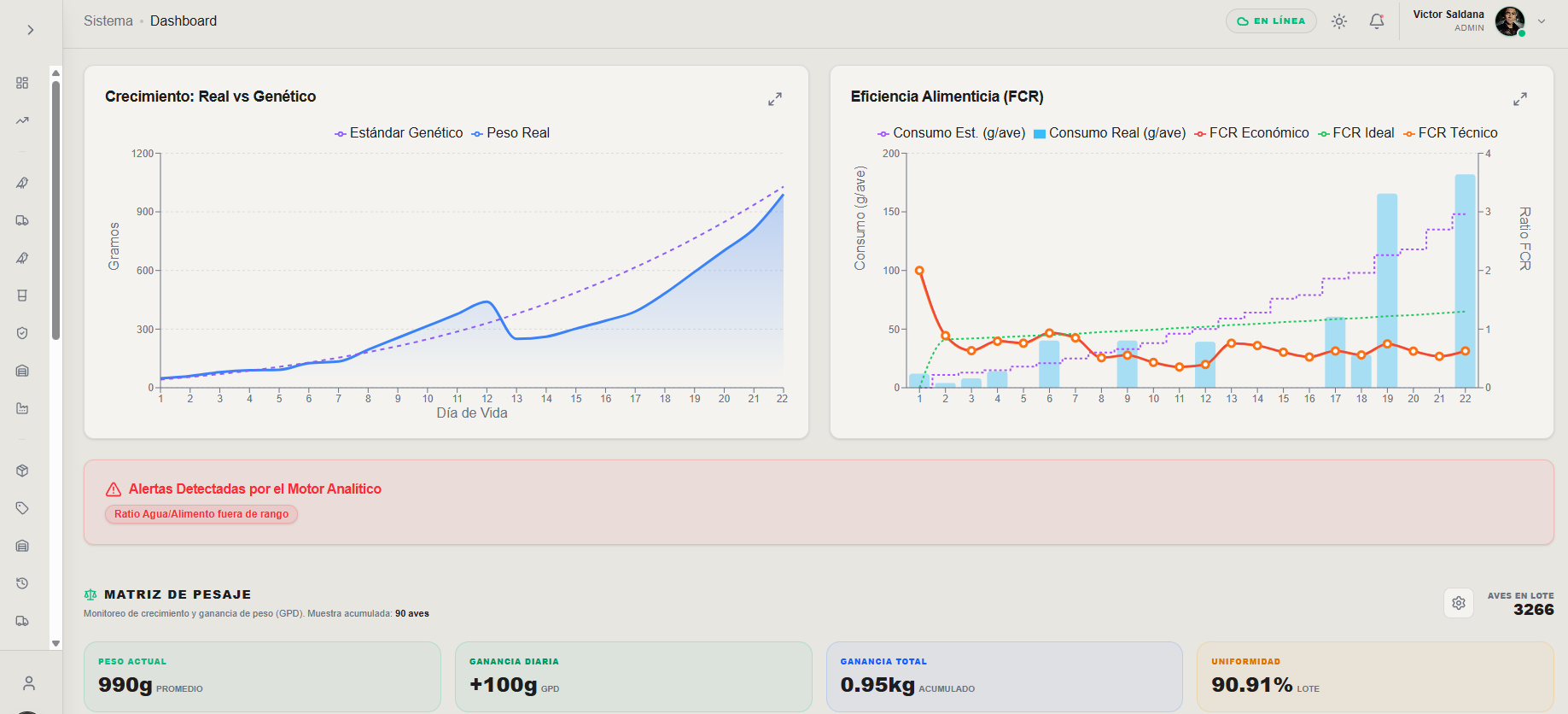
Task: Click the notifications bell icon
Action: coord(1377,21)
